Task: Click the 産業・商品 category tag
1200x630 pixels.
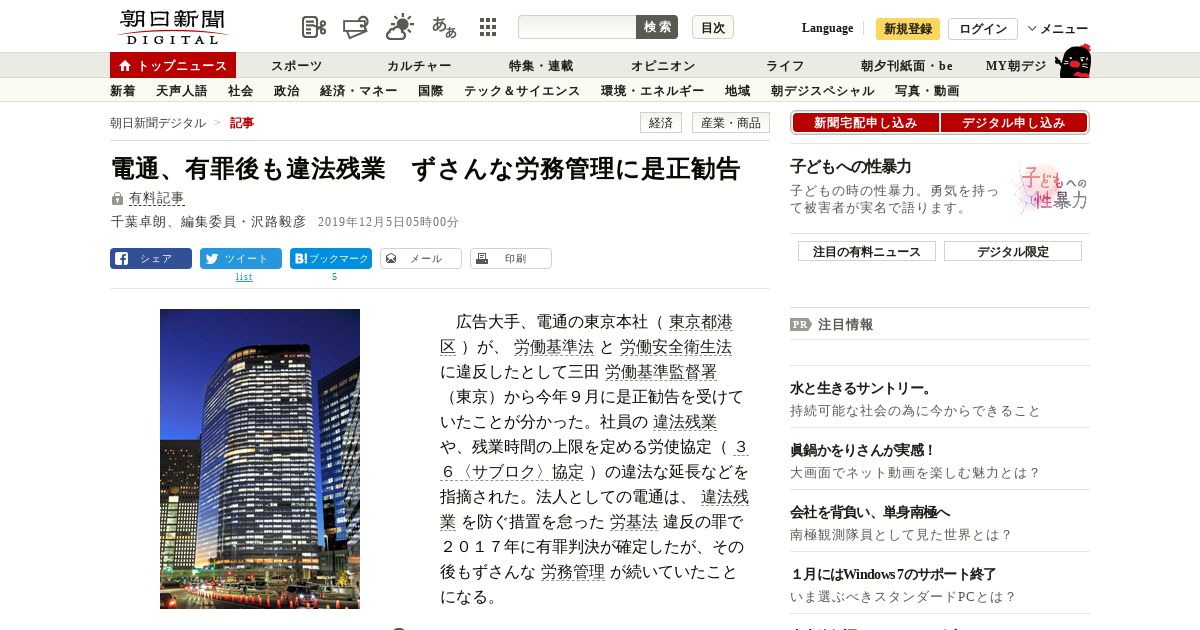Action: 731,123
